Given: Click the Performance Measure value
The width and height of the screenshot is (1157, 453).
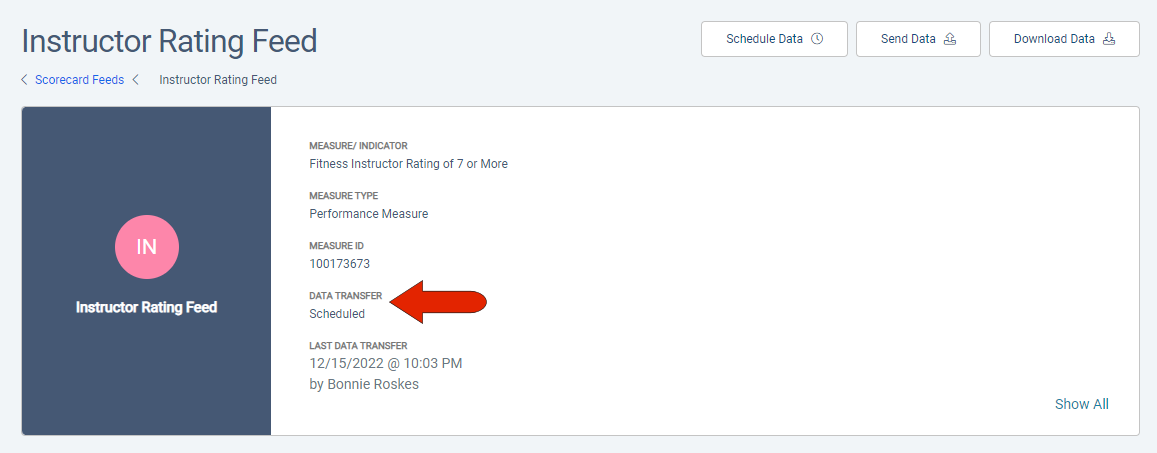Looking at the screenshot, I should [x=368, y=214].
